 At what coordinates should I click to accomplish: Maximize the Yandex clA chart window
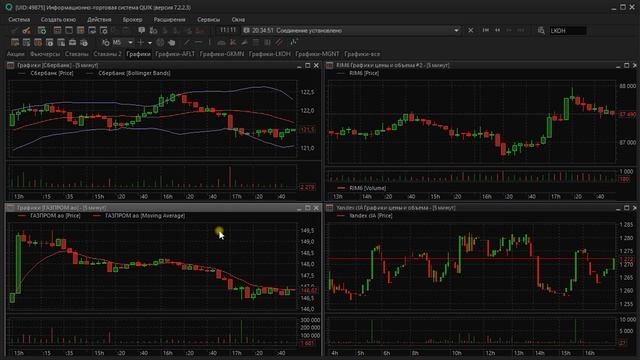(x=627, y=208)
